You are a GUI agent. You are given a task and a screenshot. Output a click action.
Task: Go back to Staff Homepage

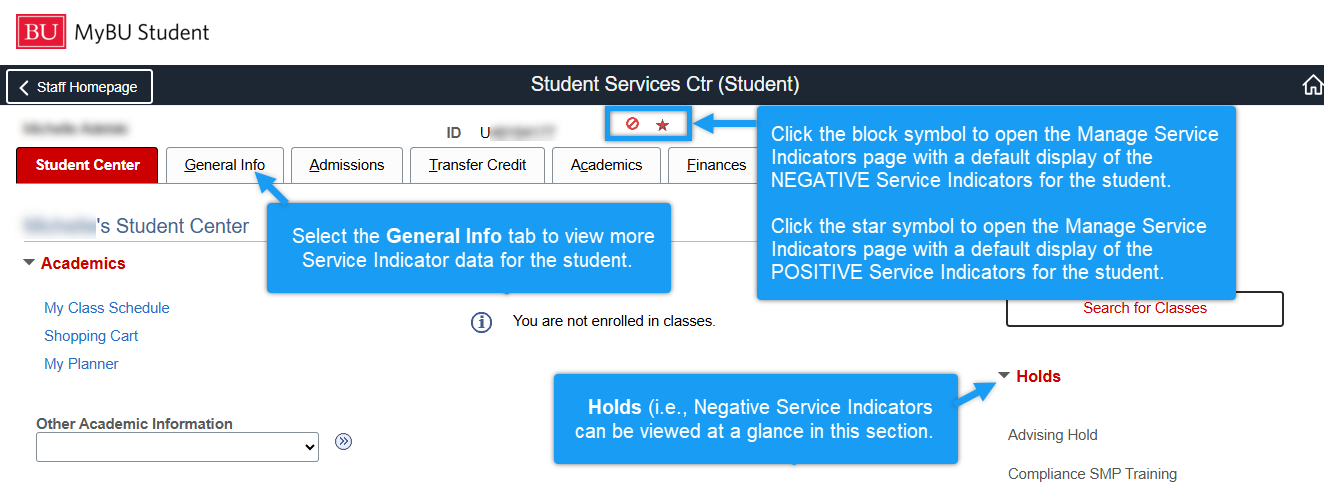[80, 87]
